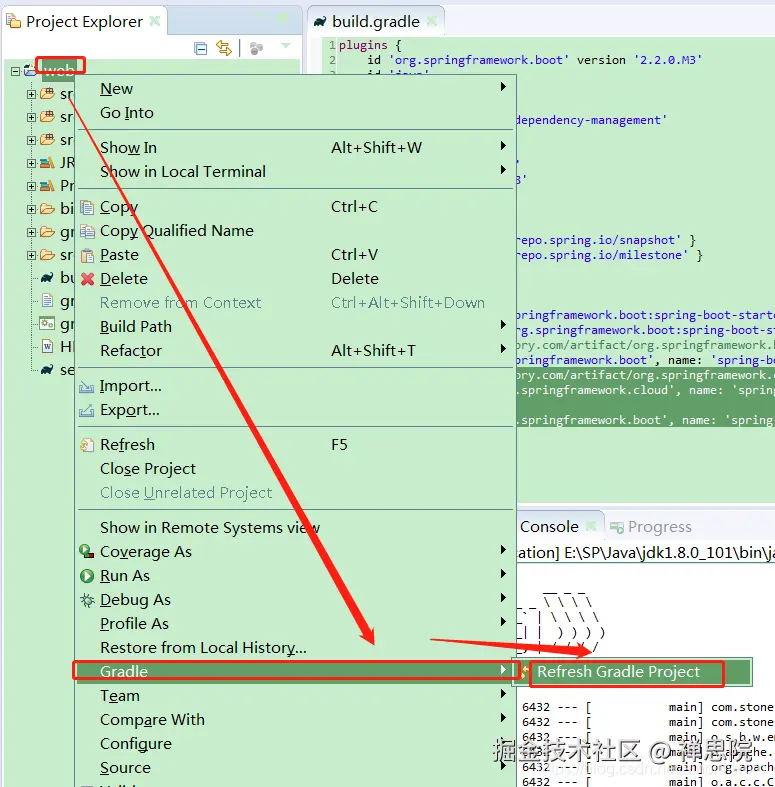Click the Collapse All icon in Project Explorer

coord(201,48)
